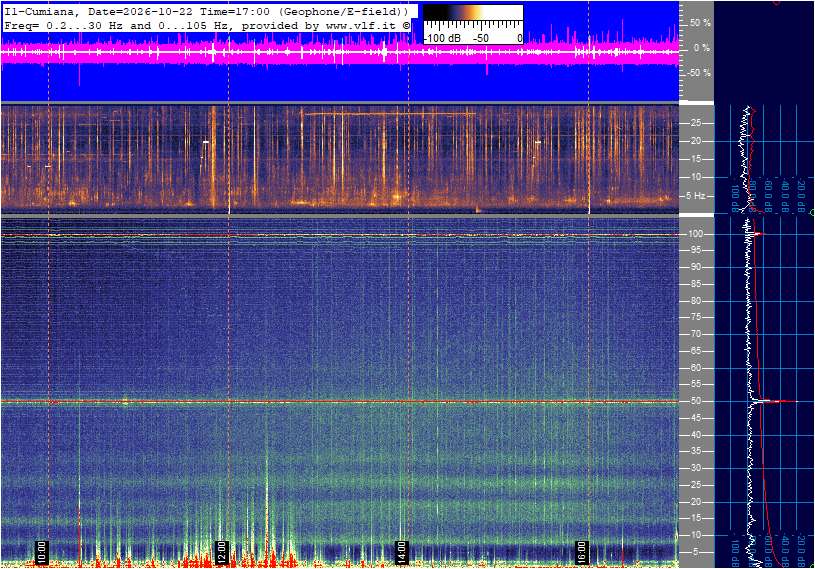Image resolution: width=815 pixels, height=569 pixels.
Task: Click the 15 label on geophone axis
Action: 695,159
